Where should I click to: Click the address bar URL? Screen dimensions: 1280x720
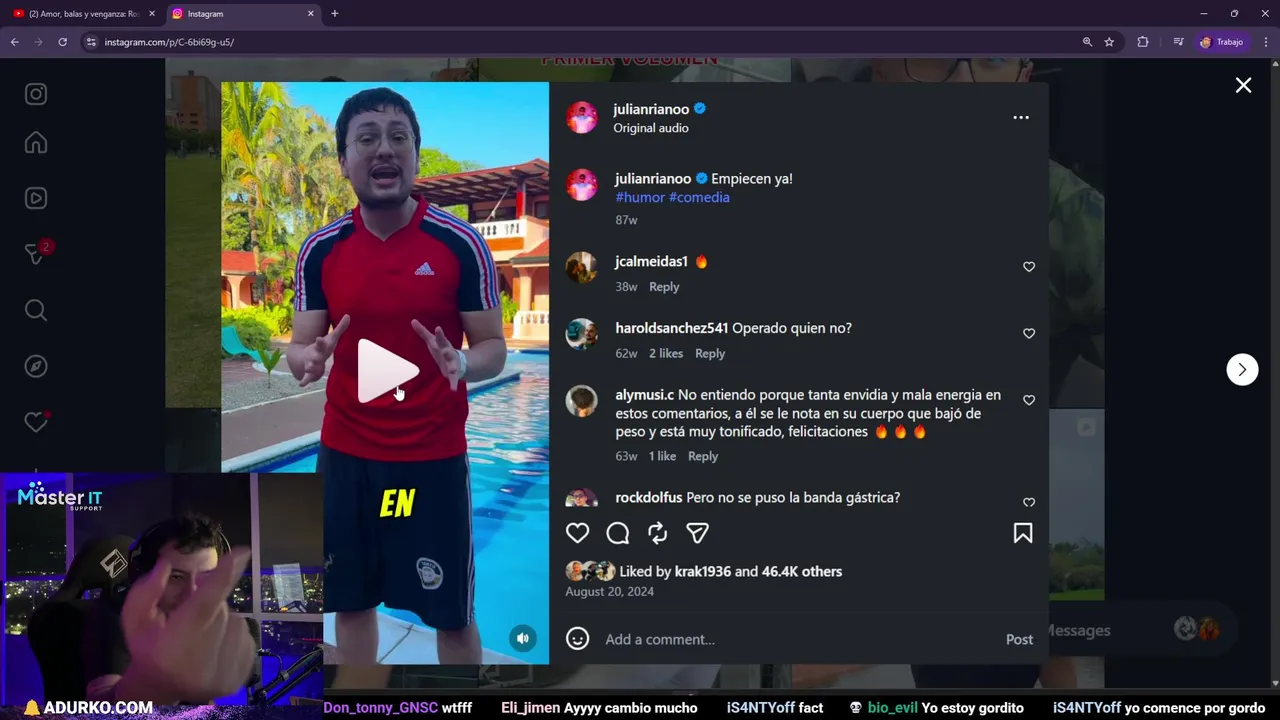pos(169,42)
